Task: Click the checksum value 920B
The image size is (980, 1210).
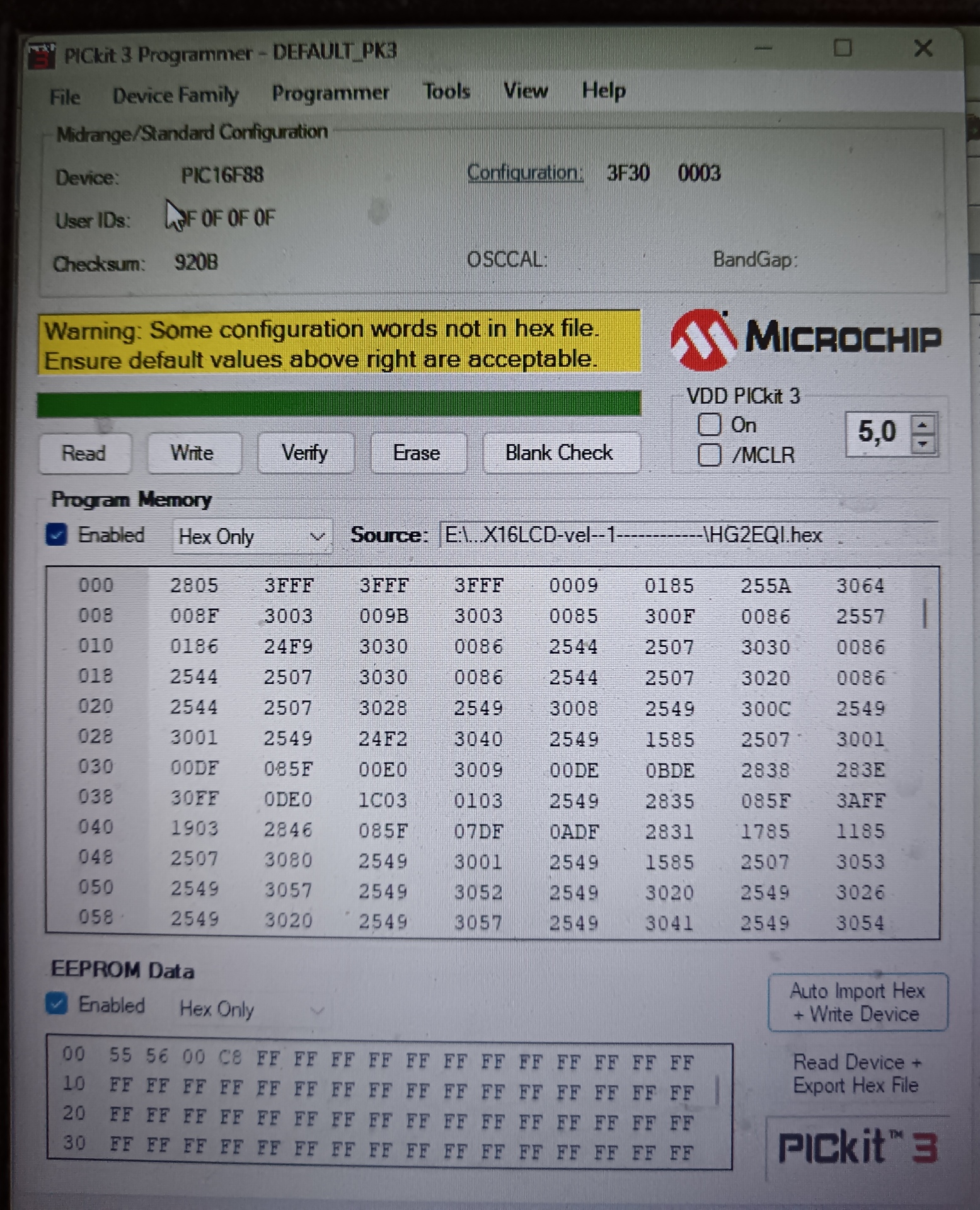Action: click(197, 262)
